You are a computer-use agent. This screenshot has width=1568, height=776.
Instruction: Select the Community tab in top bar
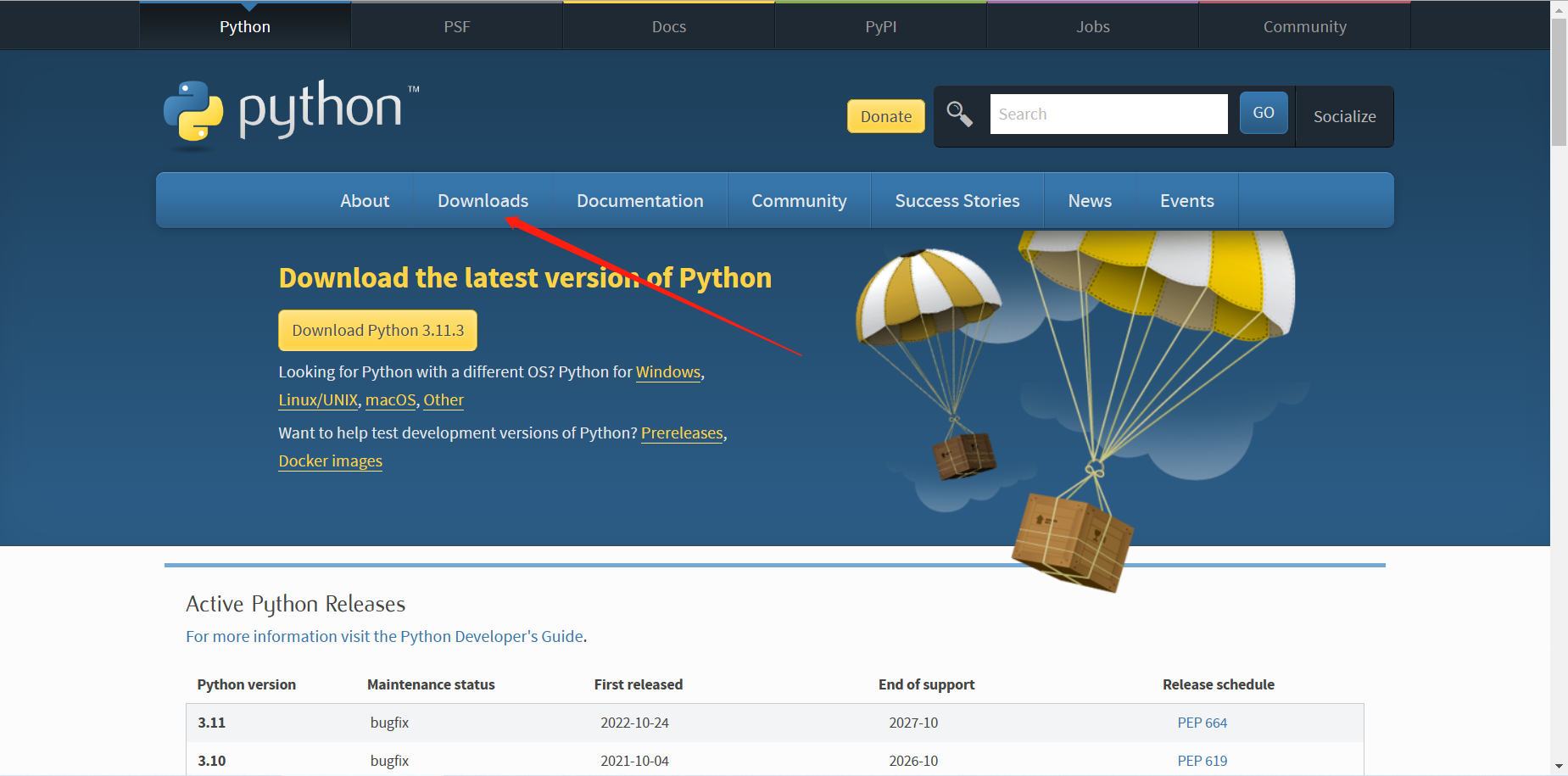pos(1305,26)
